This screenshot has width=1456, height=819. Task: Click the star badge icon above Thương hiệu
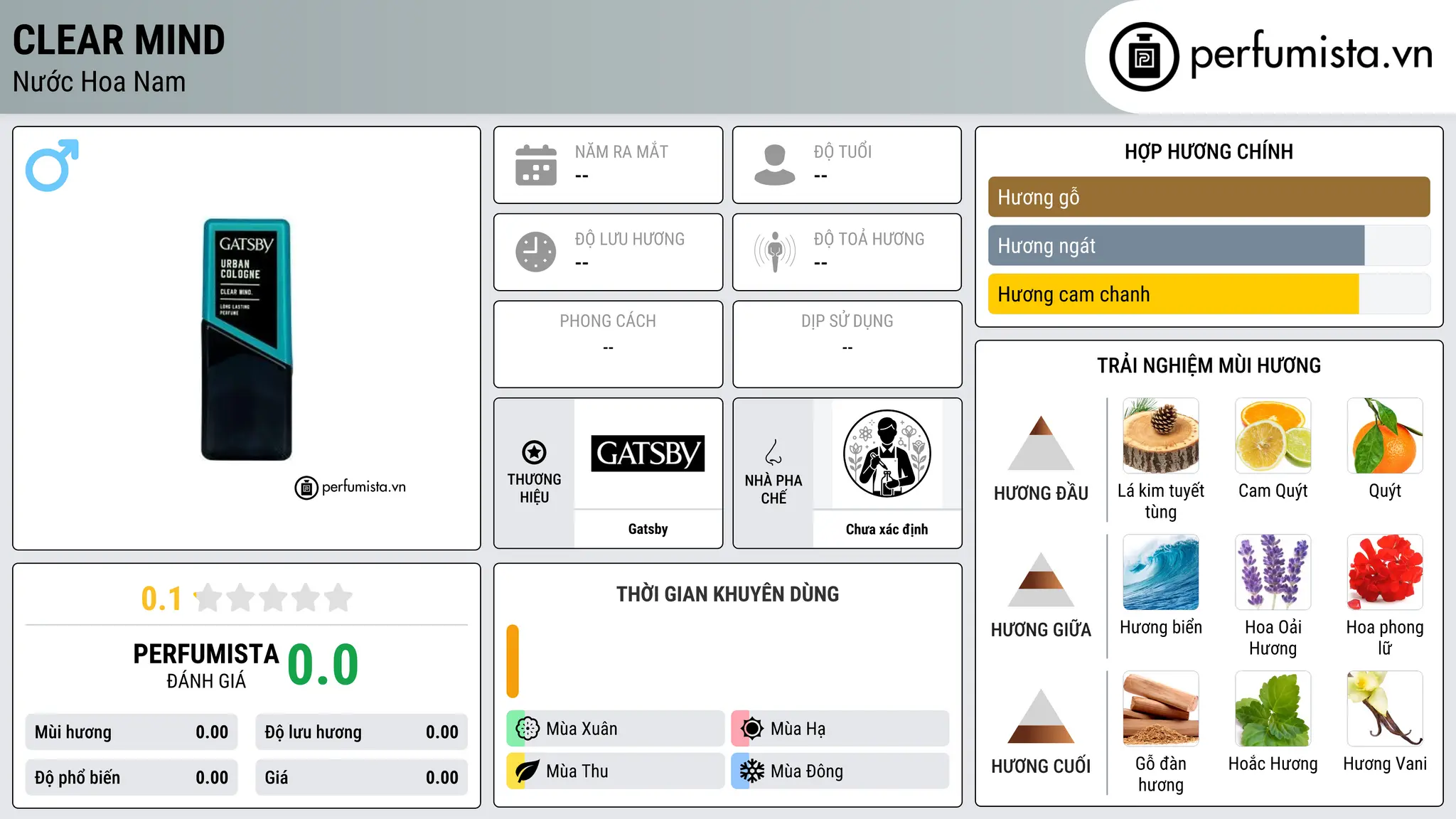534,451
